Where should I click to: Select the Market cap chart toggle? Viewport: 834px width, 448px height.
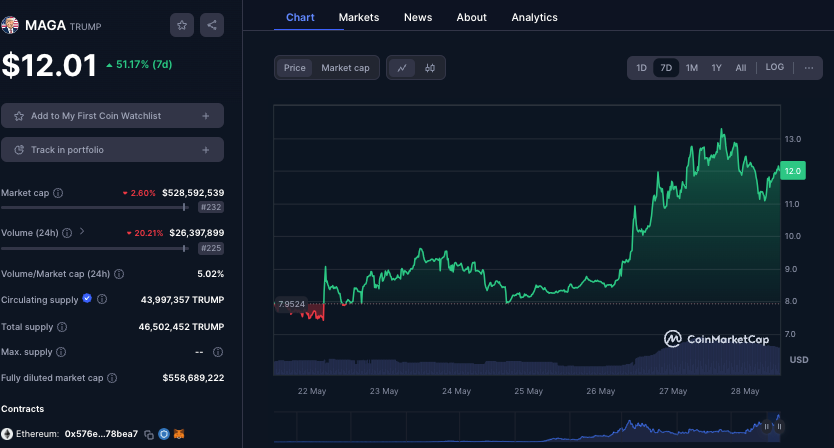click(x=345, y=68)
